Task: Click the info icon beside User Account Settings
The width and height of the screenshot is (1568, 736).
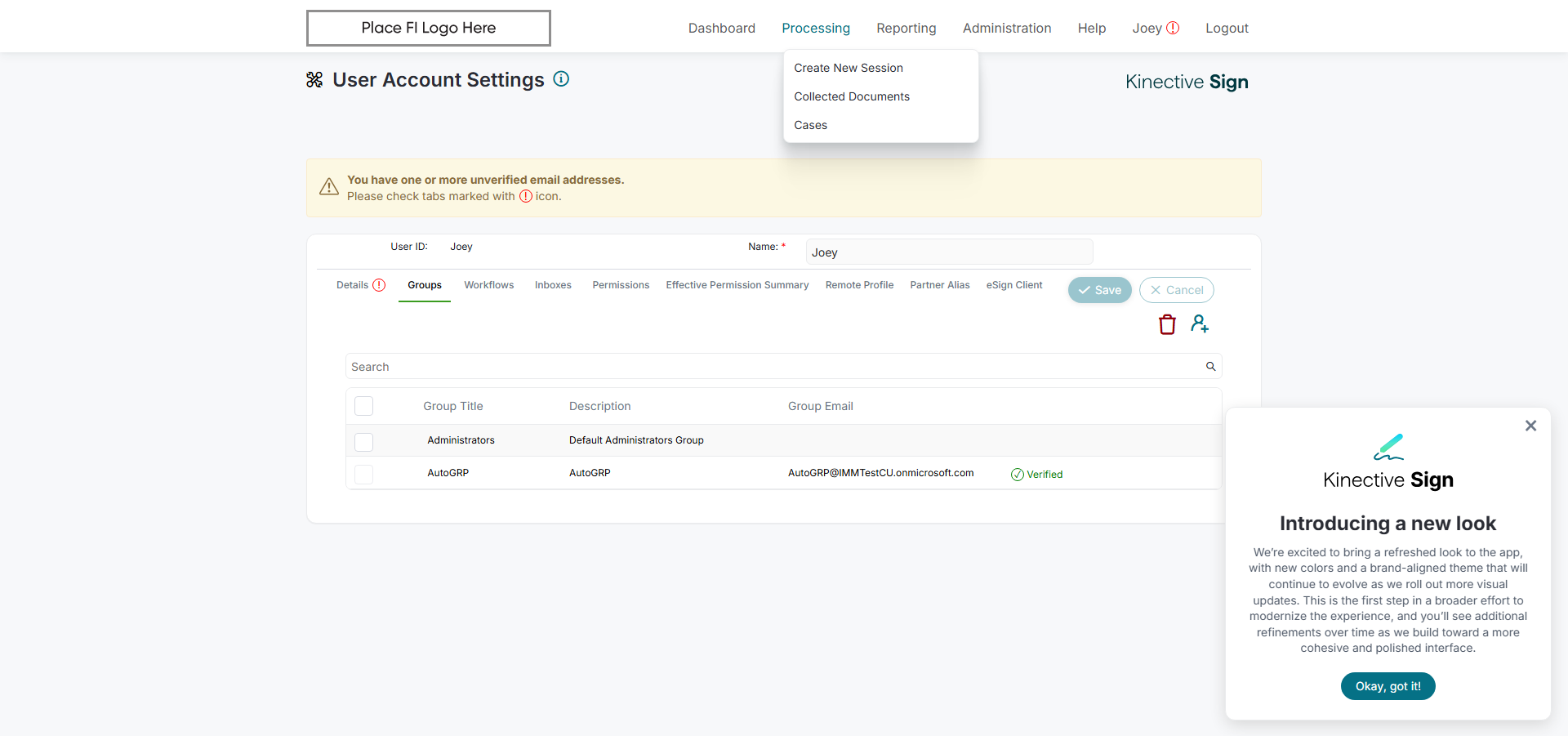Action: point(561,79)
